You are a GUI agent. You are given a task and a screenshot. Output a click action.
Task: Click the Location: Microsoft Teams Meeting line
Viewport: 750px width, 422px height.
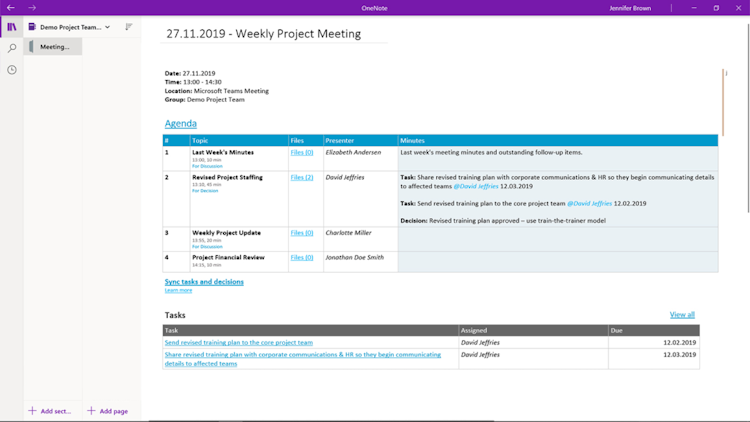coord(217,90)
